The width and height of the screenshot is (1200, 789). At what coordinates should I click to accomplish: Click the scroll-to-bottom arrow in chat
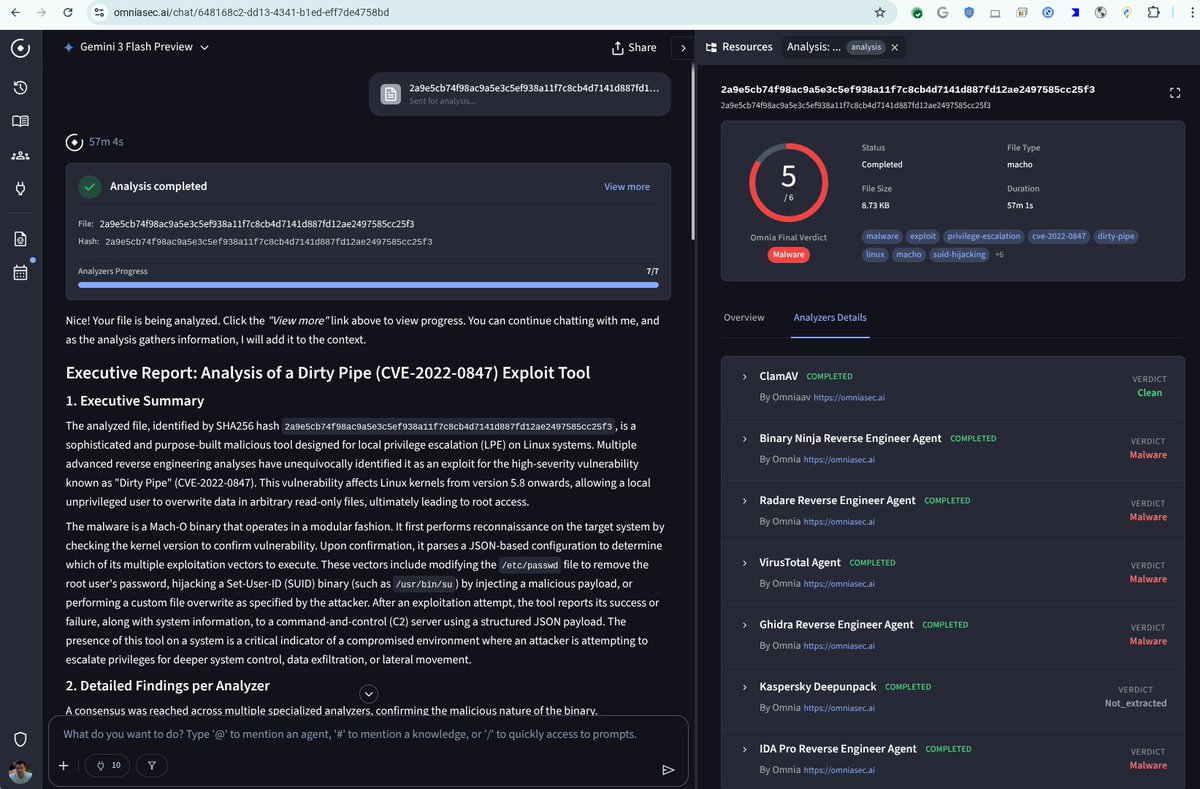point(368,693)
